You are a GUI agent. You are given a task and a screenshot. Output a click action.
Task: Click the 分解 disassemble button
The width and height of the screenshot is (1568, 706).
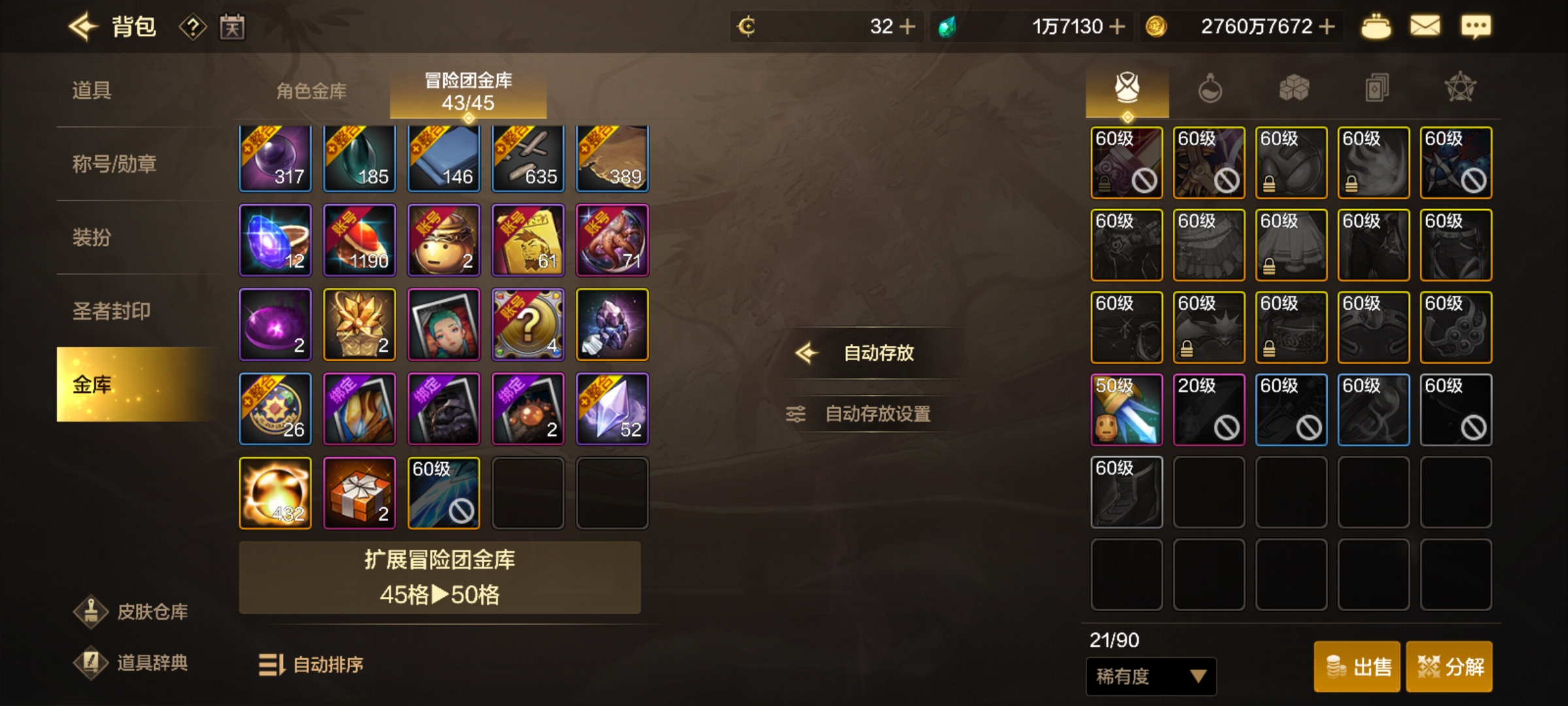click(x=1449, y=667)
